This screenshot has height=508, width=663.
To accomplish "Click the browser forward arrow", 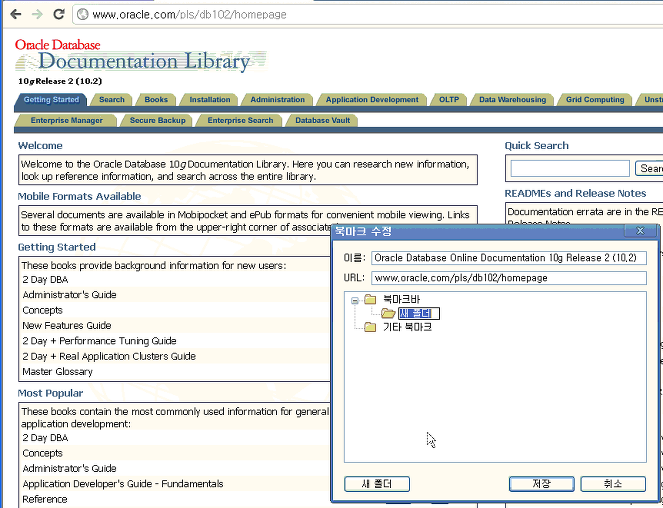I will pos(37,14).
